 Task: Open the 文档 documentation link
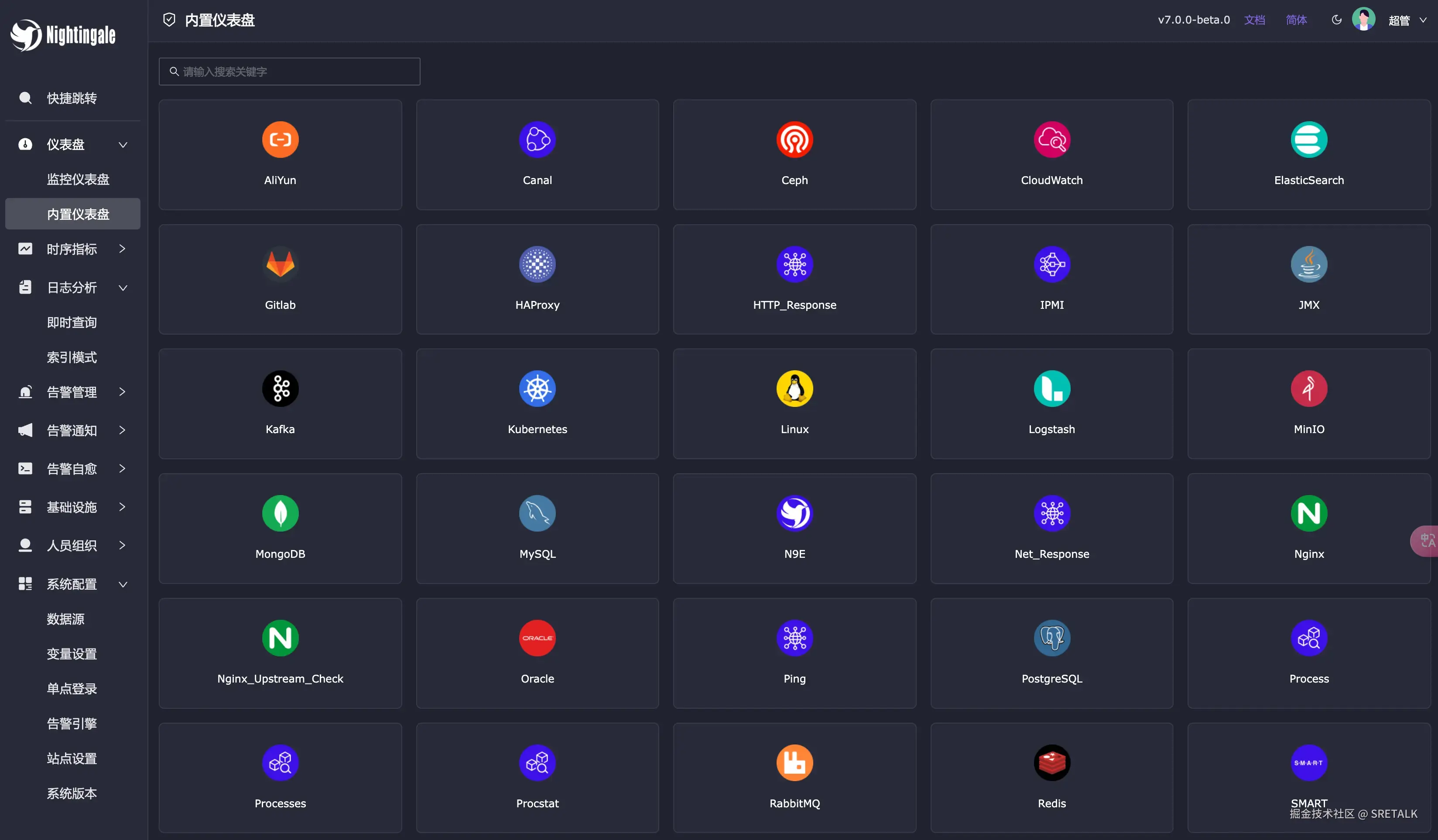pos(1254,20)
